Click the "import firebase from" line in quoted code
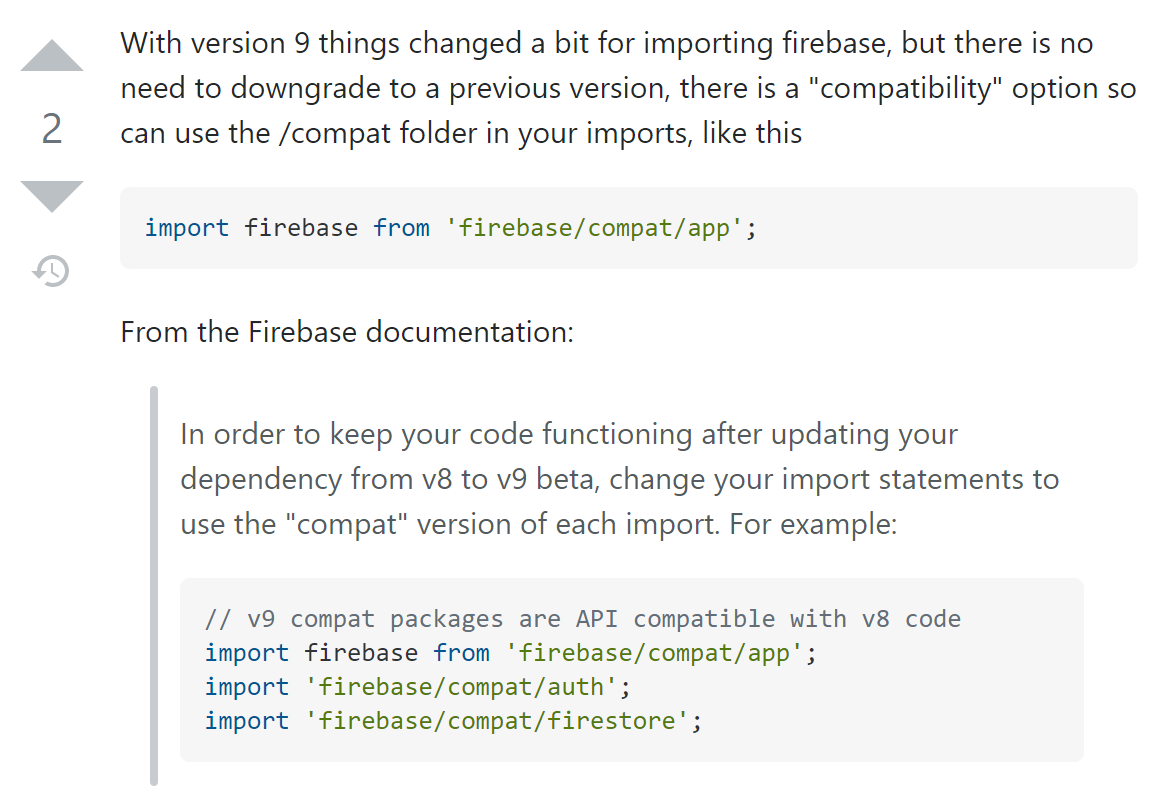Image resolution: width=1154 pixels, height=799 pixels. pyautogui.click(x=510, y=653)
